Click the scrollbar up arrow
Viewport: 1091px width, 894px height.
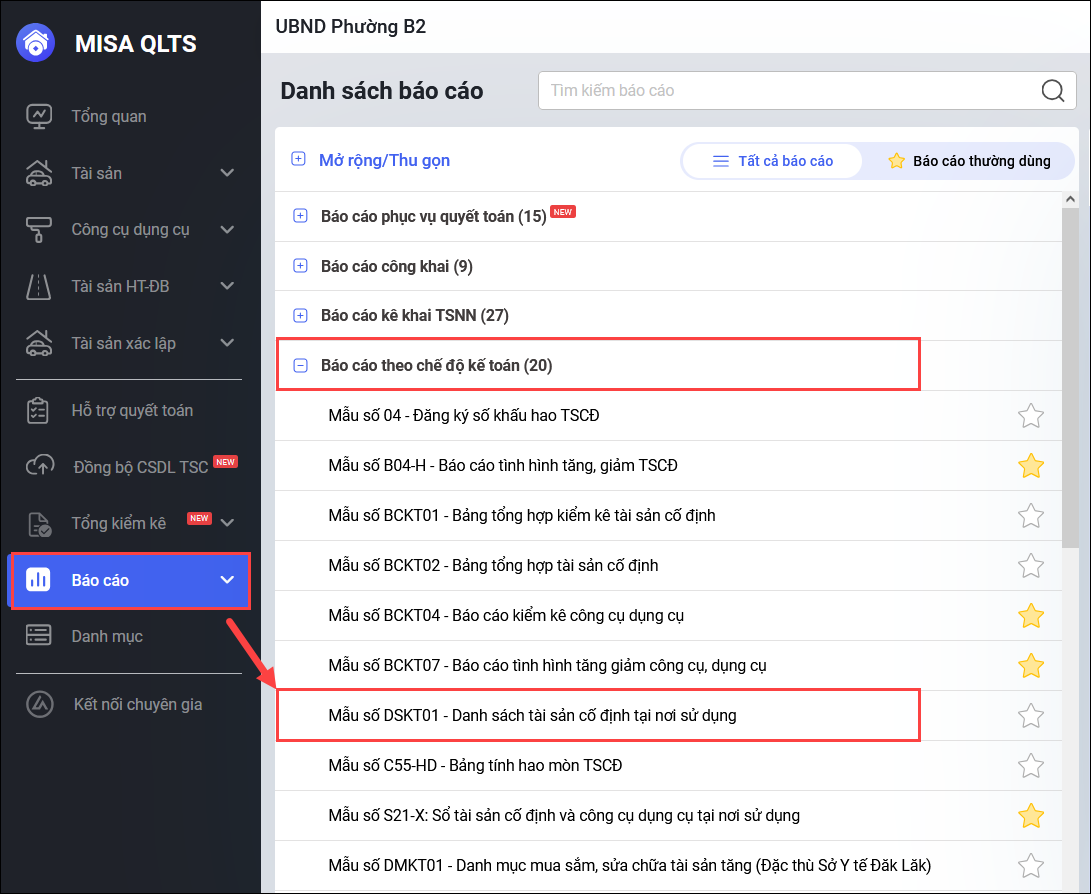click(1069, 200)
